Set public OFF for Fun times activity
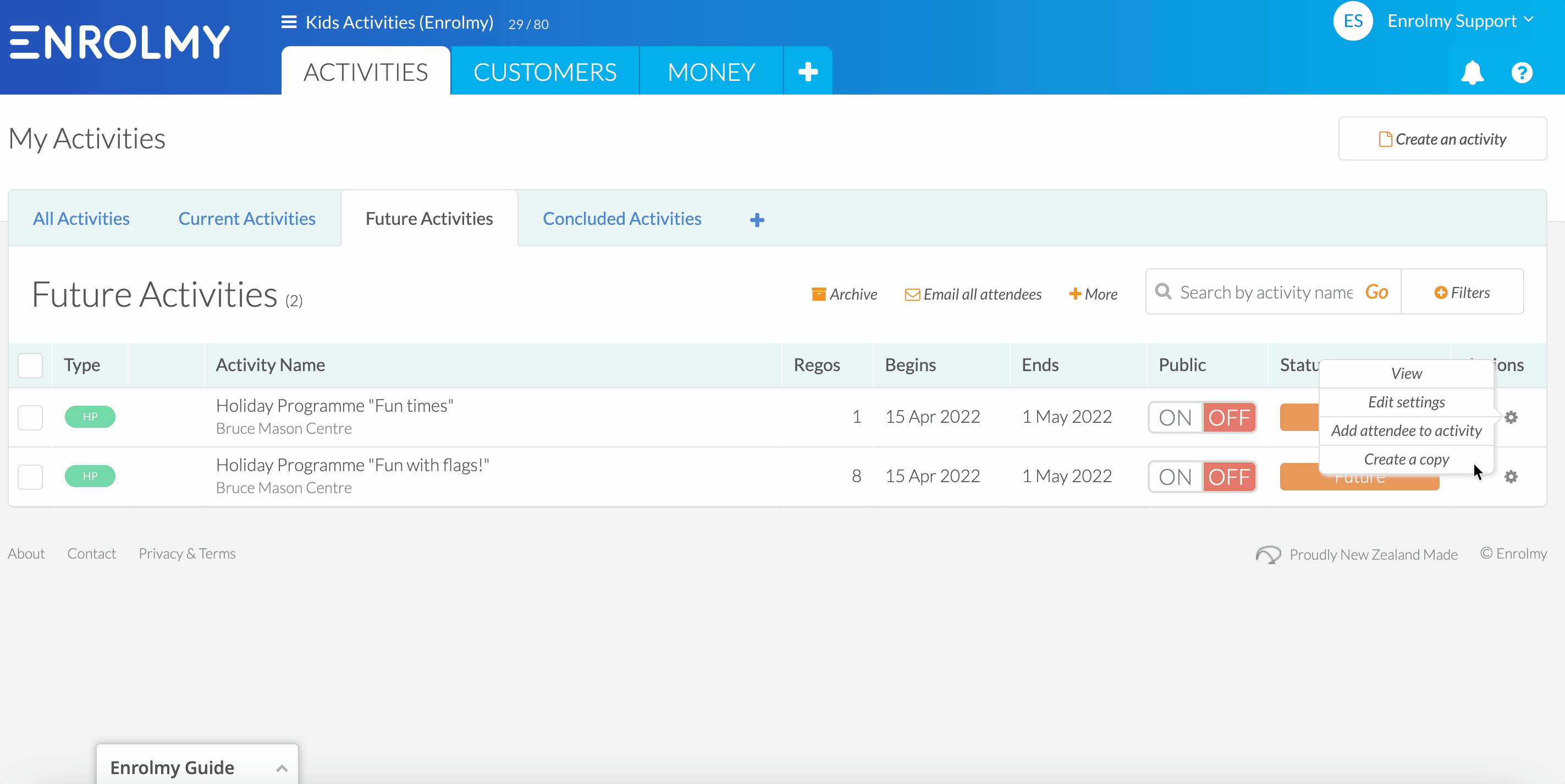The width and height of the screenshot is (1565, 784). (1229, 417)
